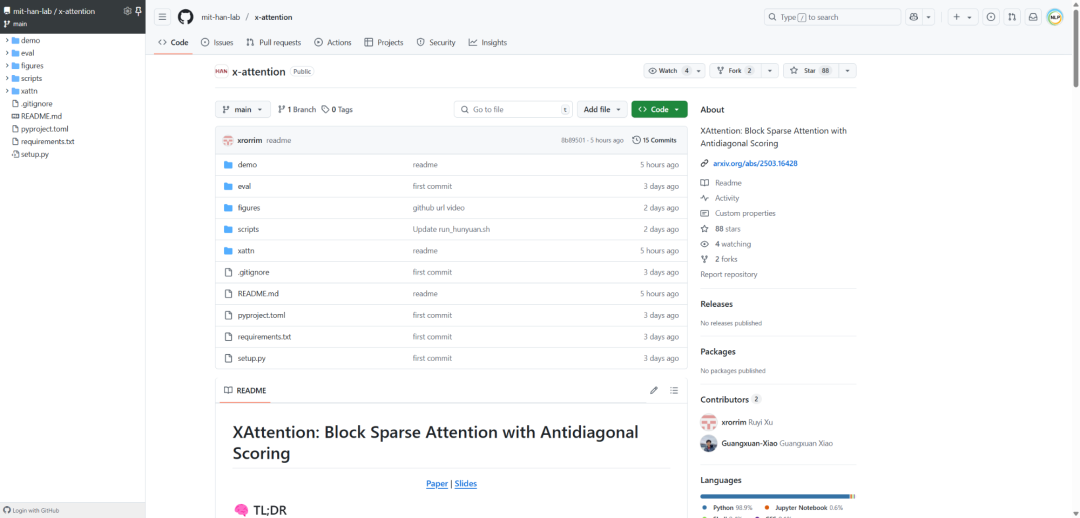
Task: Focus the Go to file search box
Action: tap(513, 110)
